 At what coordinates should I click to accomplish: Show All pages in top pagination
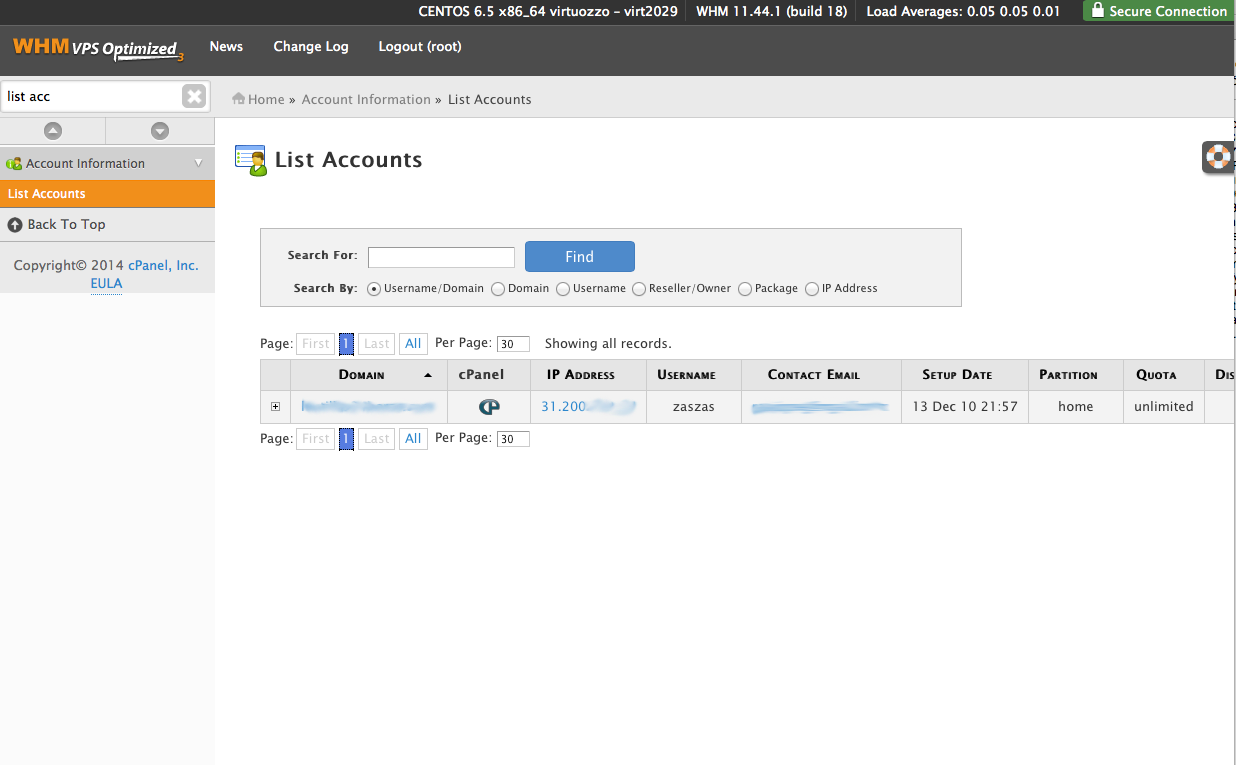tap(413, 344)
